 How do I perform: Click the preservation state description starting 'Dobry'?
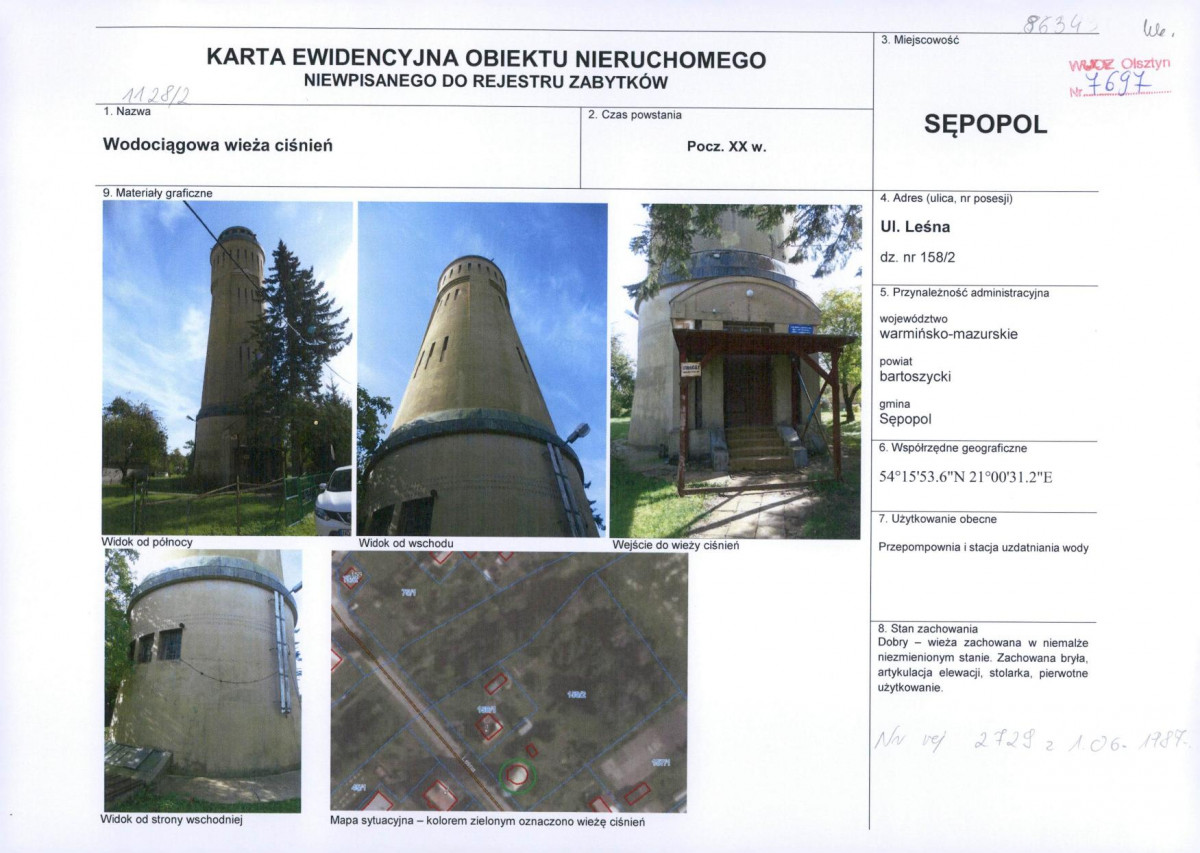983,665
